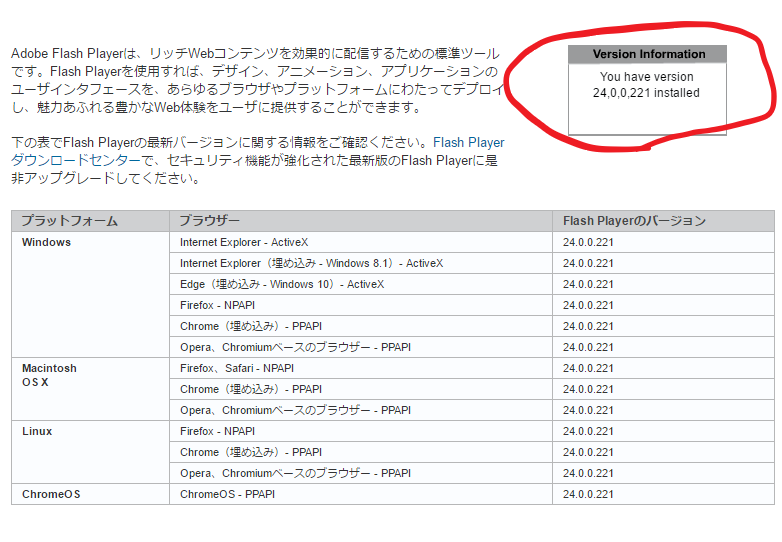This screenshot has width=782, height=542.
Task: Click Chrome（埋め込み）- PPAPI under Macintosh
Action: 361,389
